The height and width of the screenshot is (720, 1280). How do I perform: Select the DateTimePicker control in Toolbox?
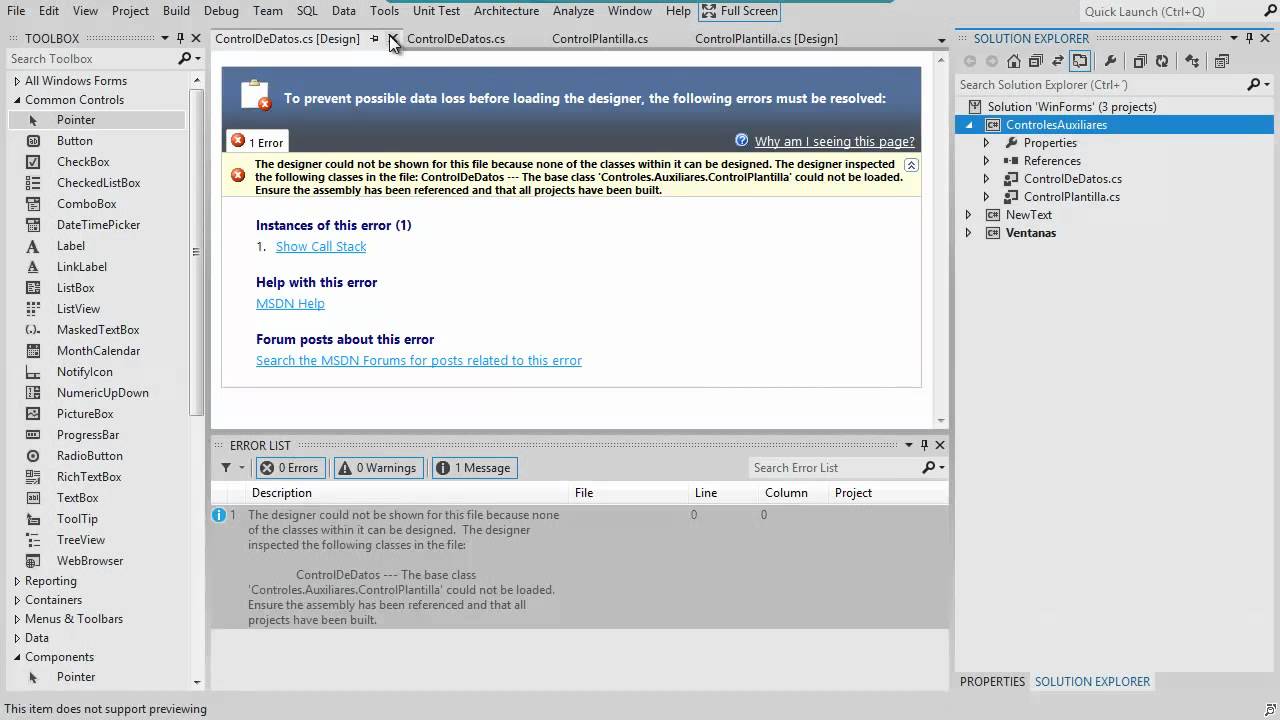point(96,225)
